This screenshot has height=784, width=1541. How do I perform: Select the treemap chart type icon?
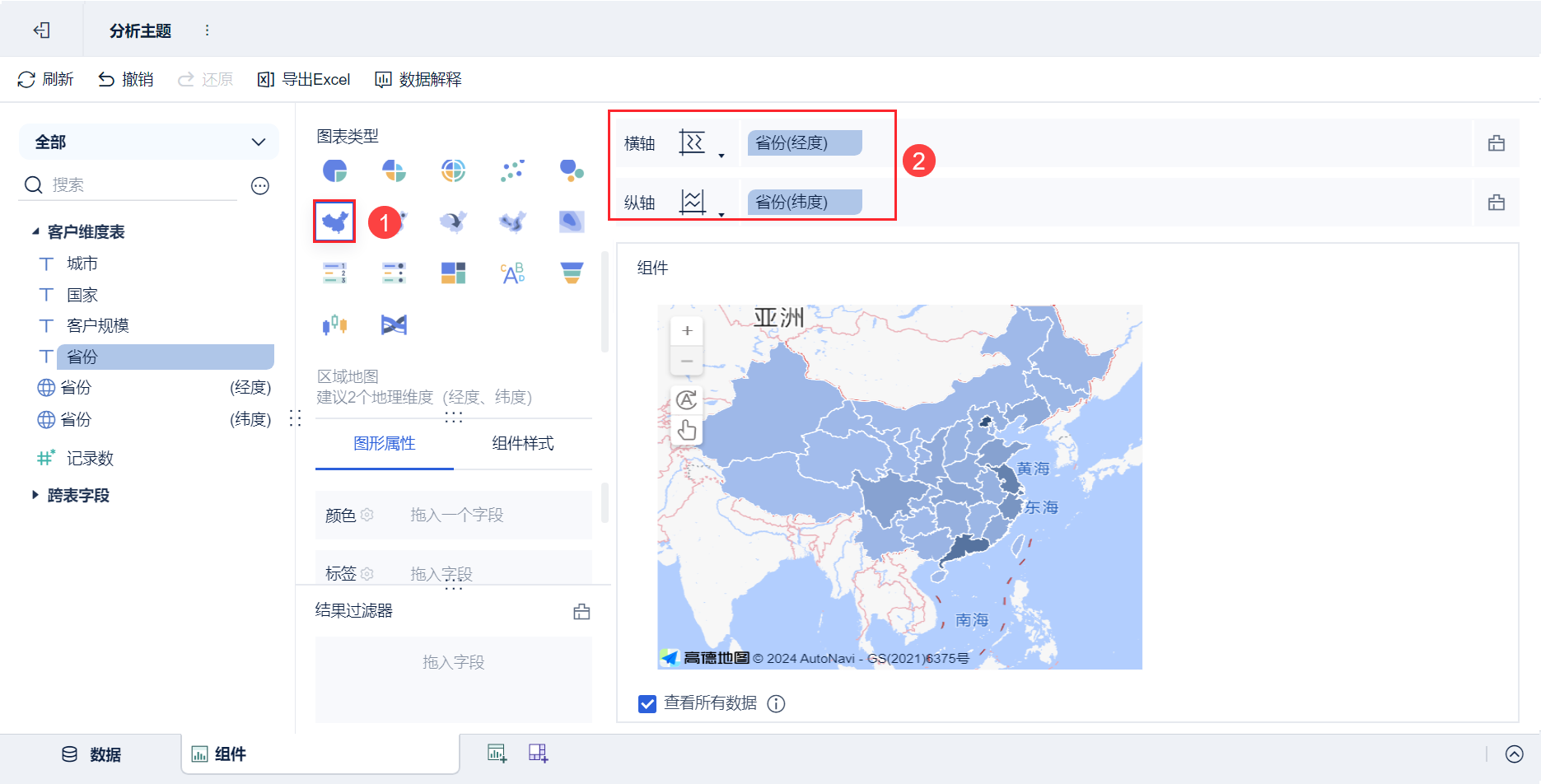(453, 273)
